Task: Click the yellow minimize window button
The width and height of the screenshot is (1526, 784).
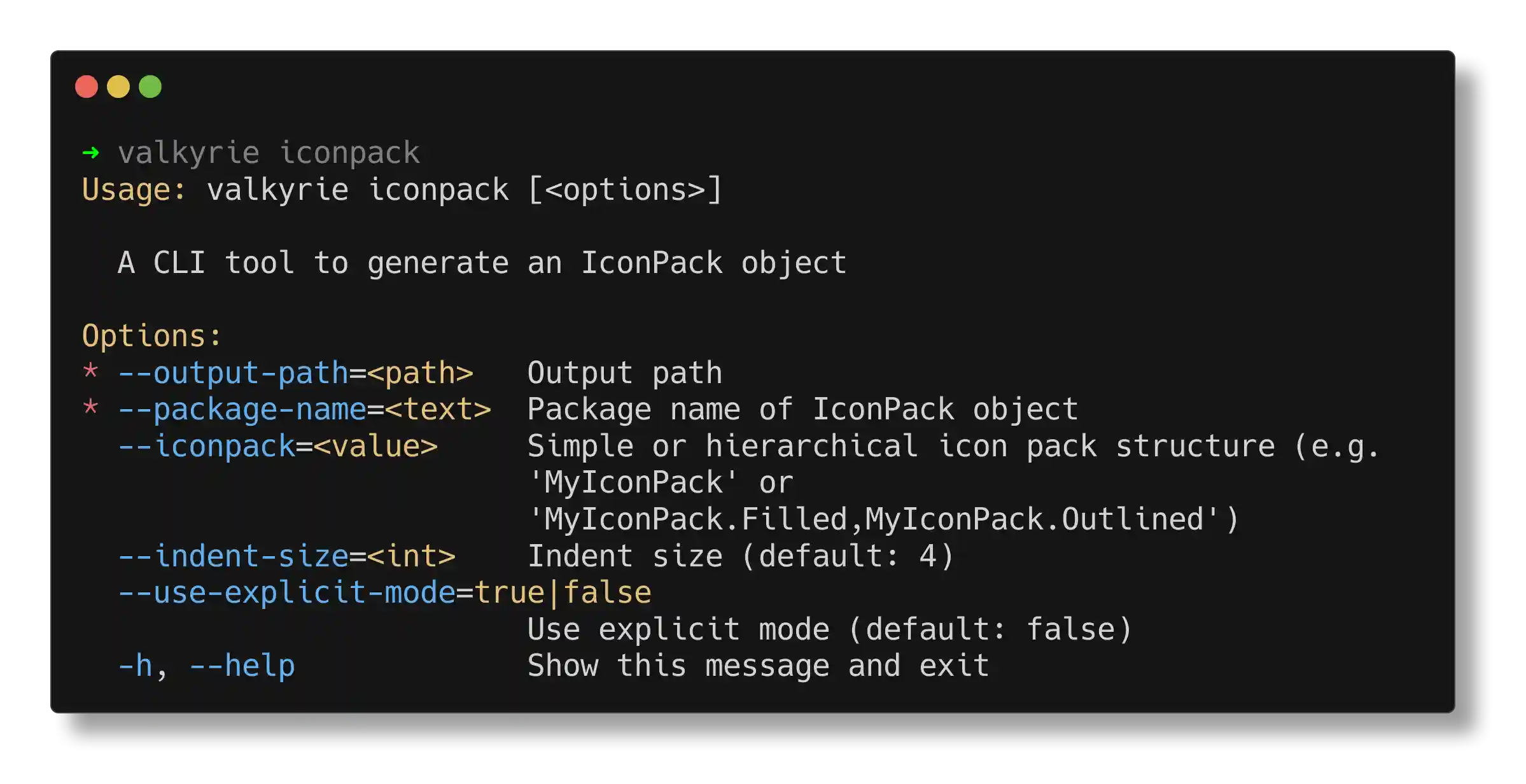Action: click(118, 87)
